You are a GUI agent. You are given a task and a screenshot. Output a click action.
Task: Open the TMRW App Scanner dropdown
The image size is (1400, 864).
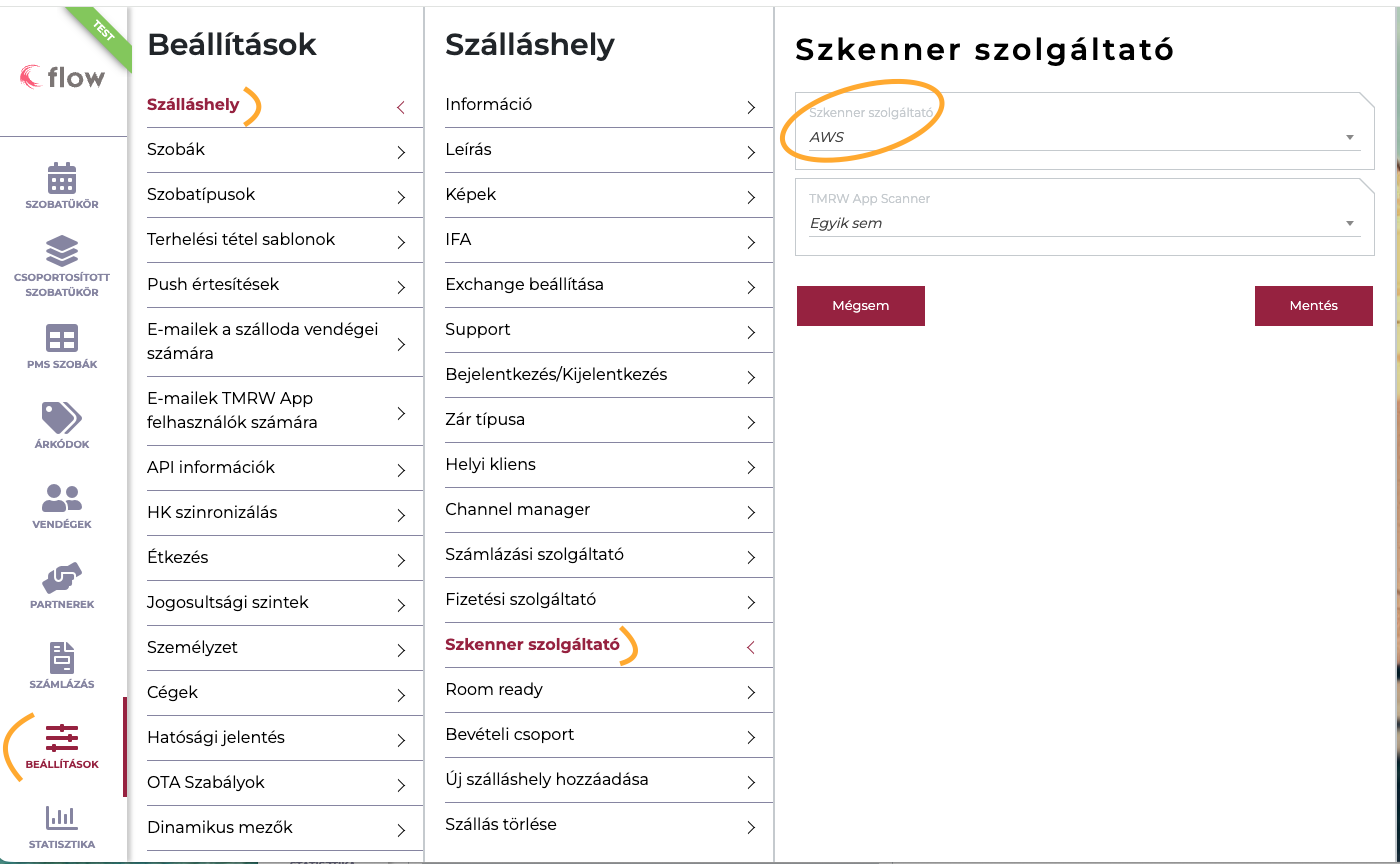(x=1084, y=223)
